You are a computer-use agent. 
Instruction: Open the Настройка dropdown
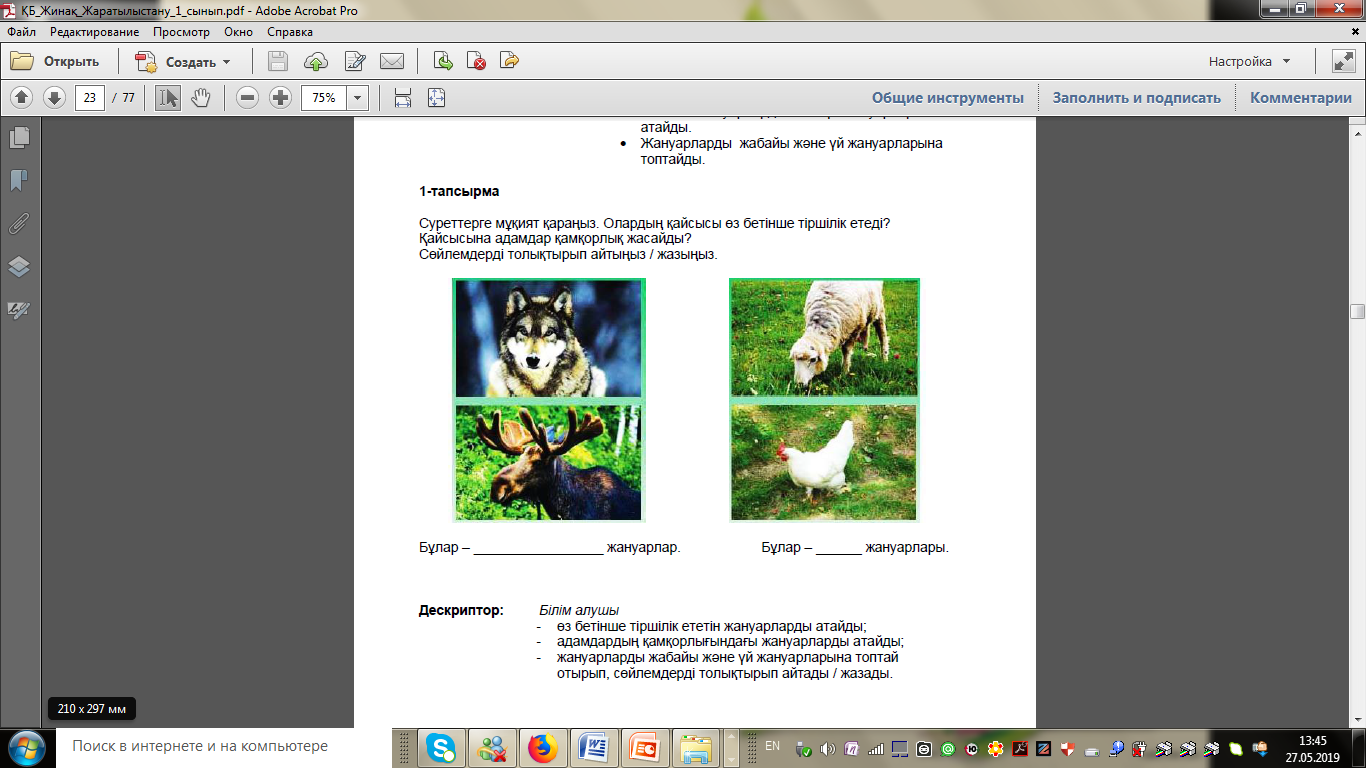(1250, 61)
